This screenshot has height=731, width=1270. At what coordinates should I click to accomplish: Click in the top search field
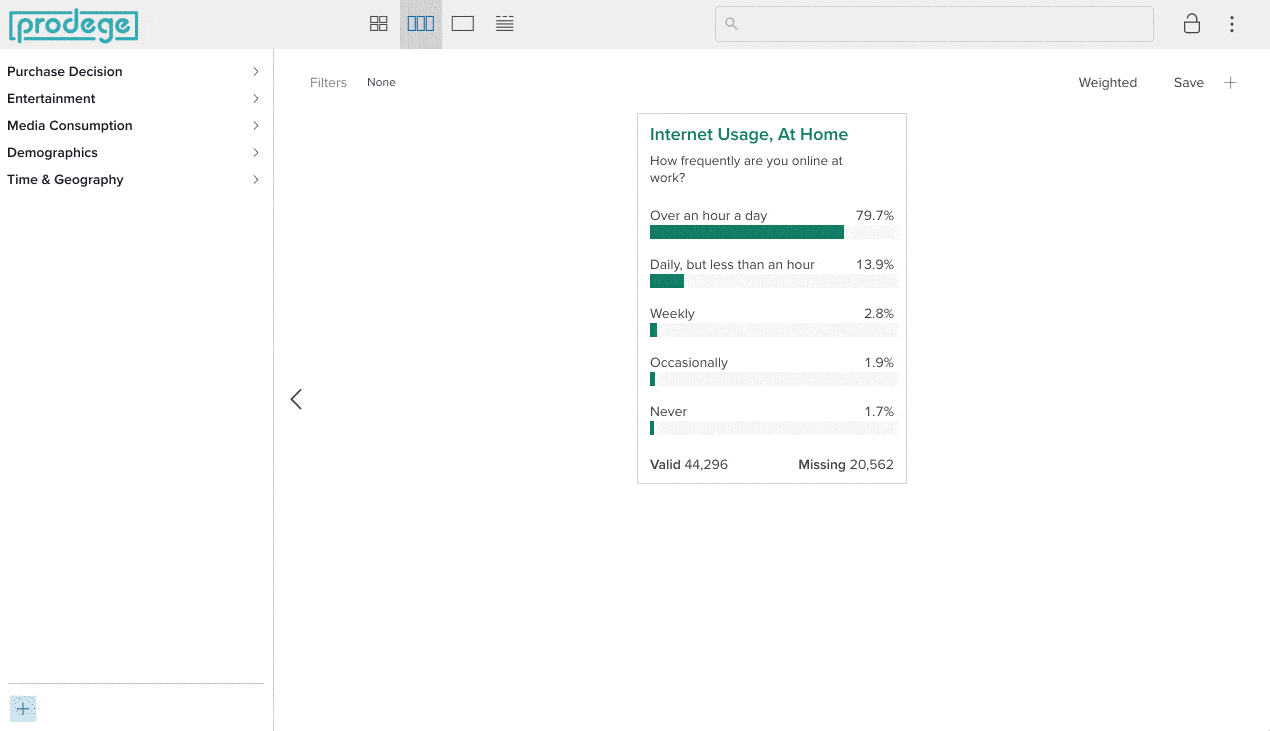934,24
